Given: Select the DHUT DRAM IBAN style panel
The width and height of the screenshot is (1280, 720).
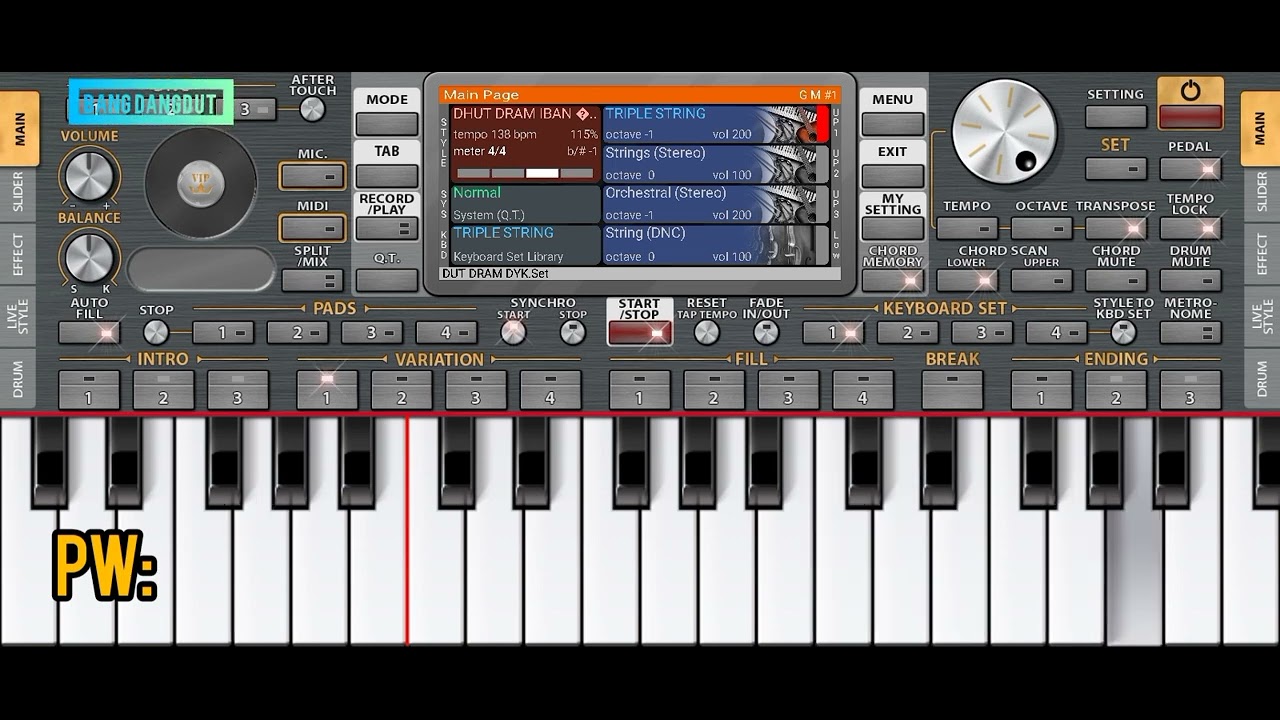Looking at the screenshot, I should 525,144.
